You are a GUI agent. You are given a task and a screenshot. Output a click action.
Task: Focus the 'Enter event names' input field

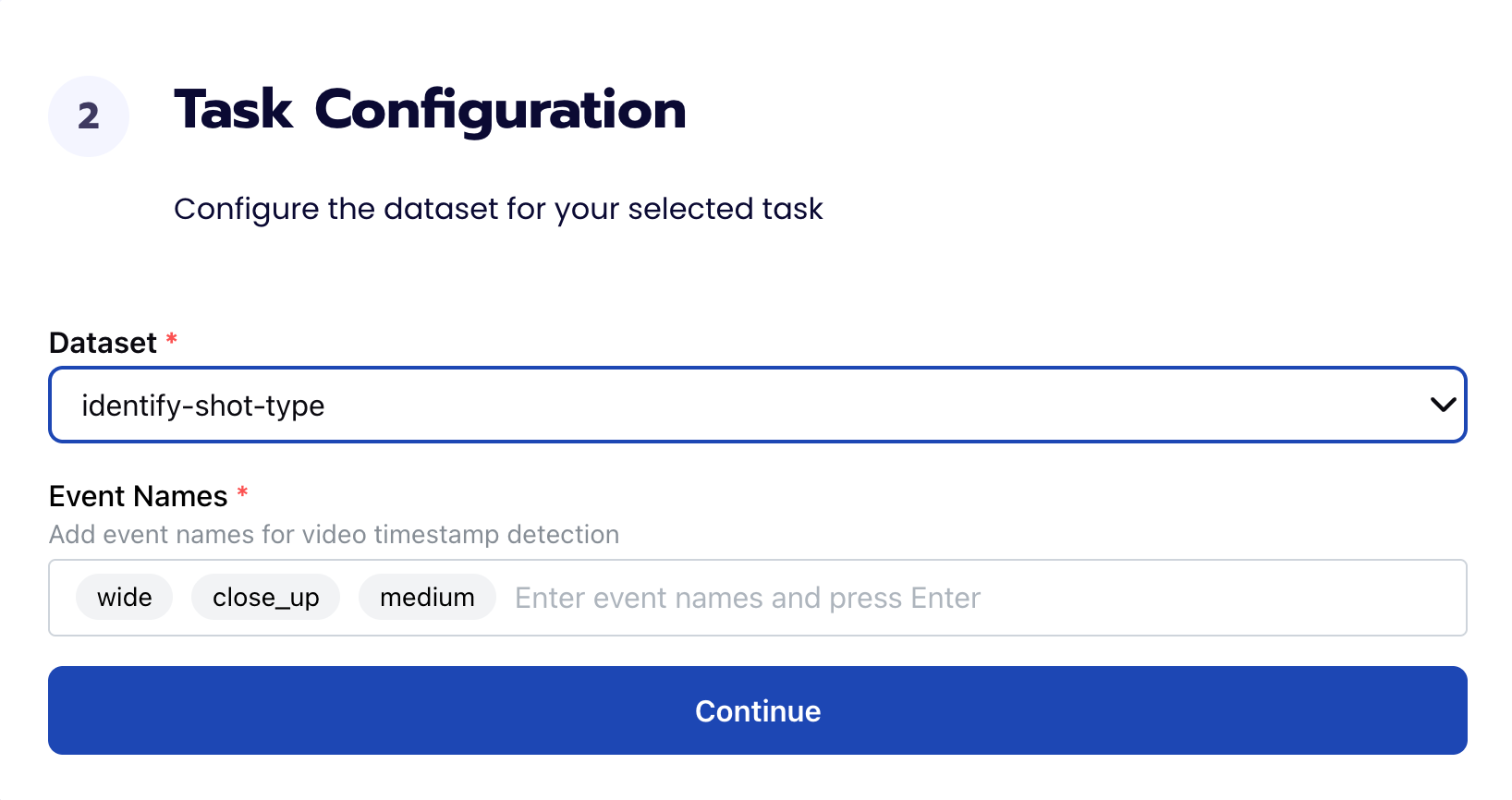click(x=747, y=598)
